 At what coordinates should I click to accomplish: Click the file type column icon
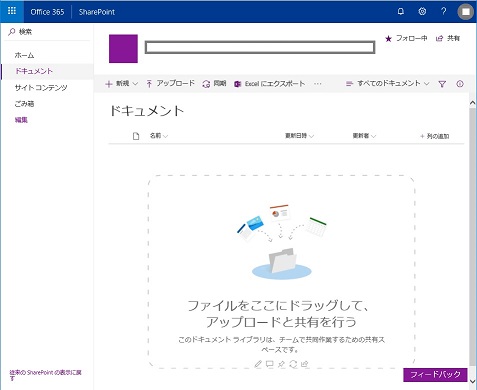(136, 136)
